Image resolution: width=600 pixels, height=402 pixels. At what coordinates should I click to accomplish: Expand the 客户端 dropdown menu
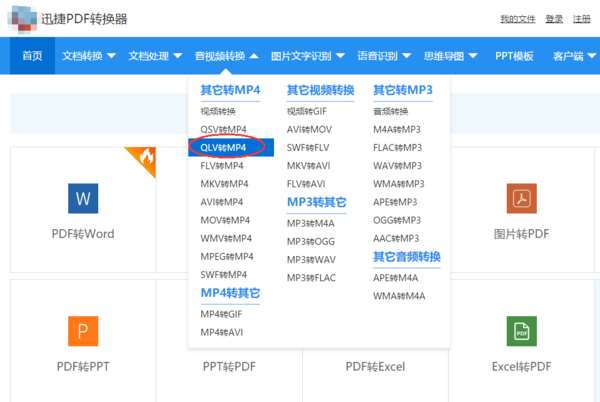574,56
